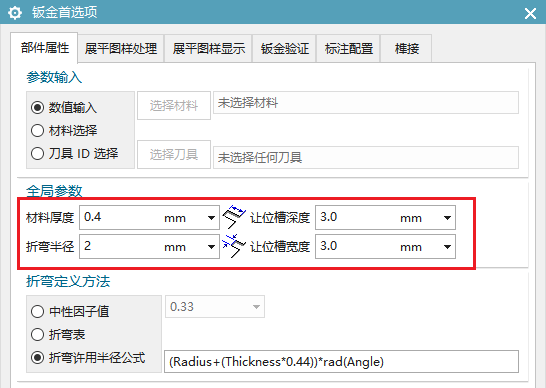Open the 让位槽深度 dropdown arrow
Viewport: 546px width, 388px height.
(447, 218)
